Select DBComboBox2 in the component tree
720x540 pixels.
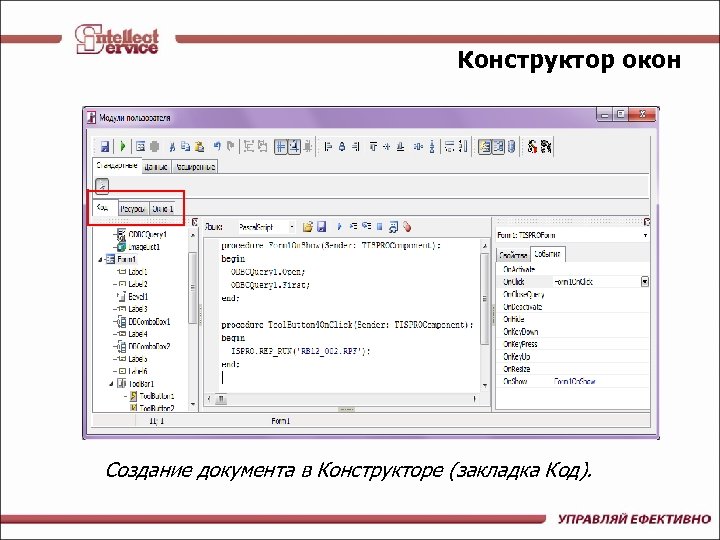pyautogui.click(x=149, y=346)
